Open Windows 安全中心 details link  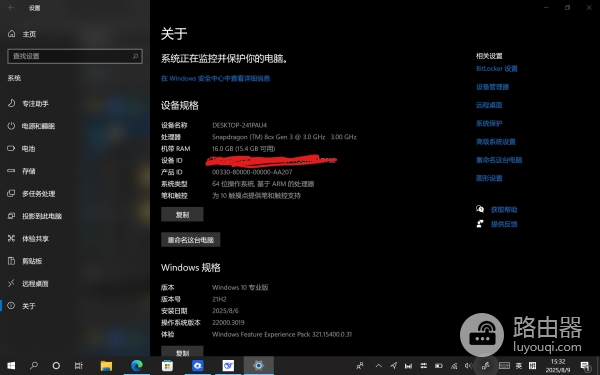coord(215,78)
